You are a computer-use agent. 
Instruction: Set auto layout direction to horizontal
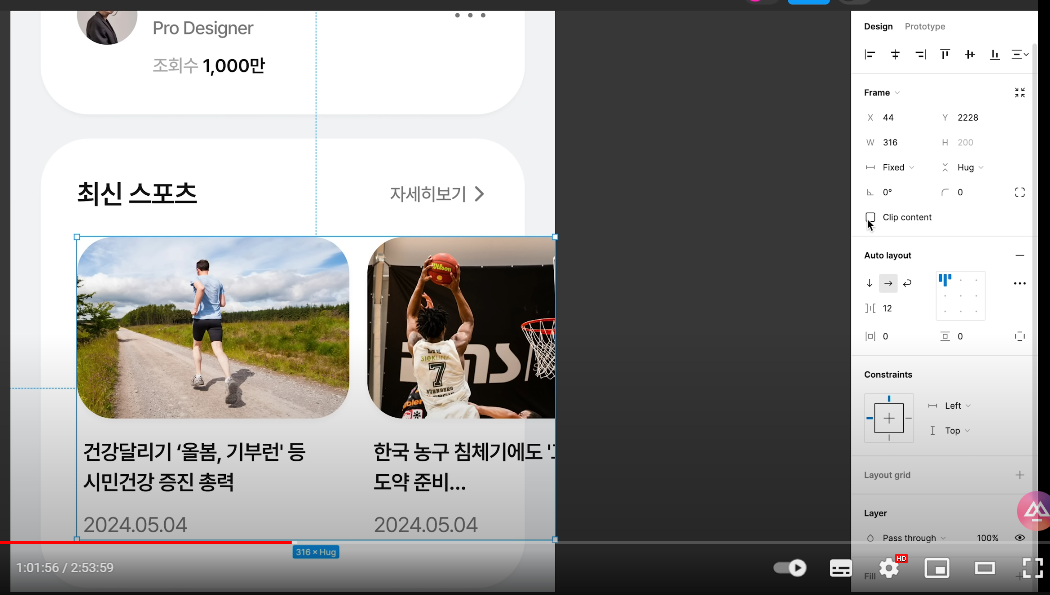coord(888,283)
